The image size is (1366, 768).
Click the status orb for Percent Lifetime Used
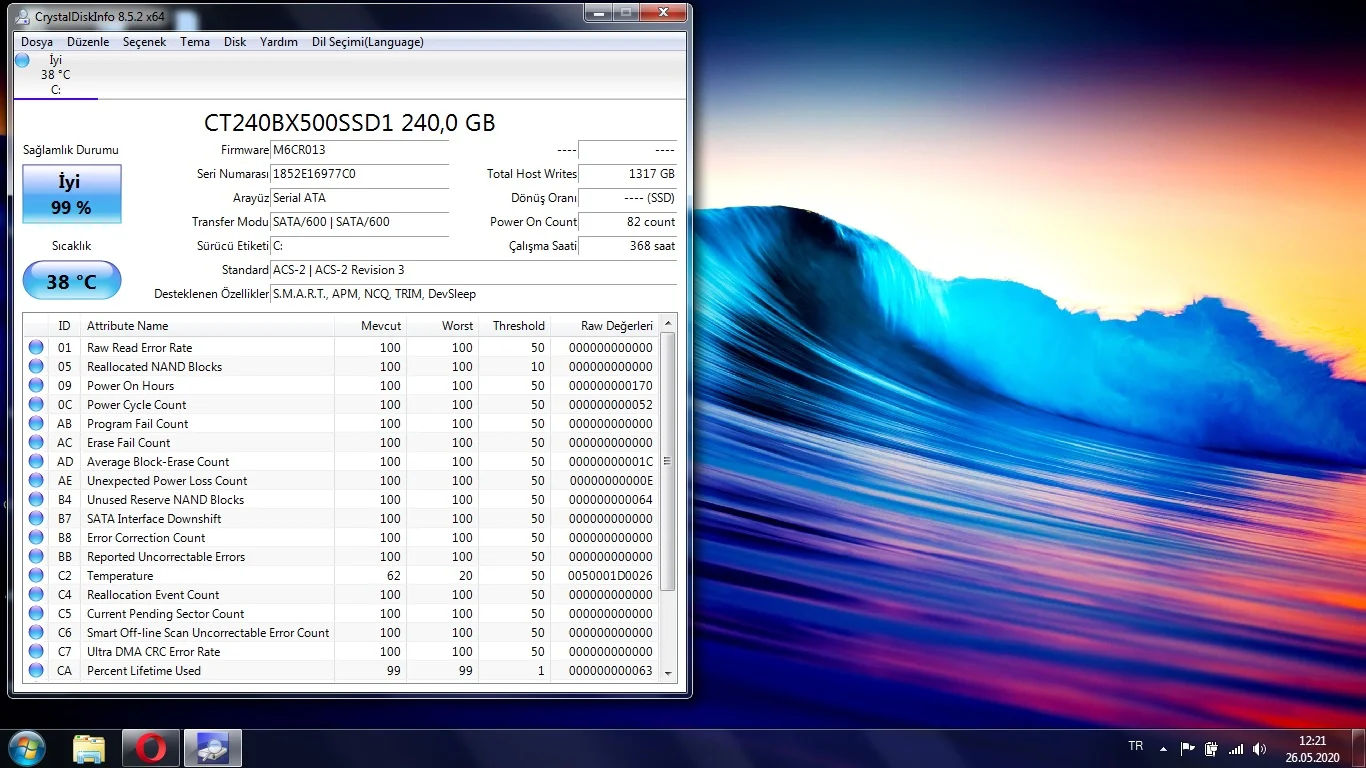click(36, 671)
